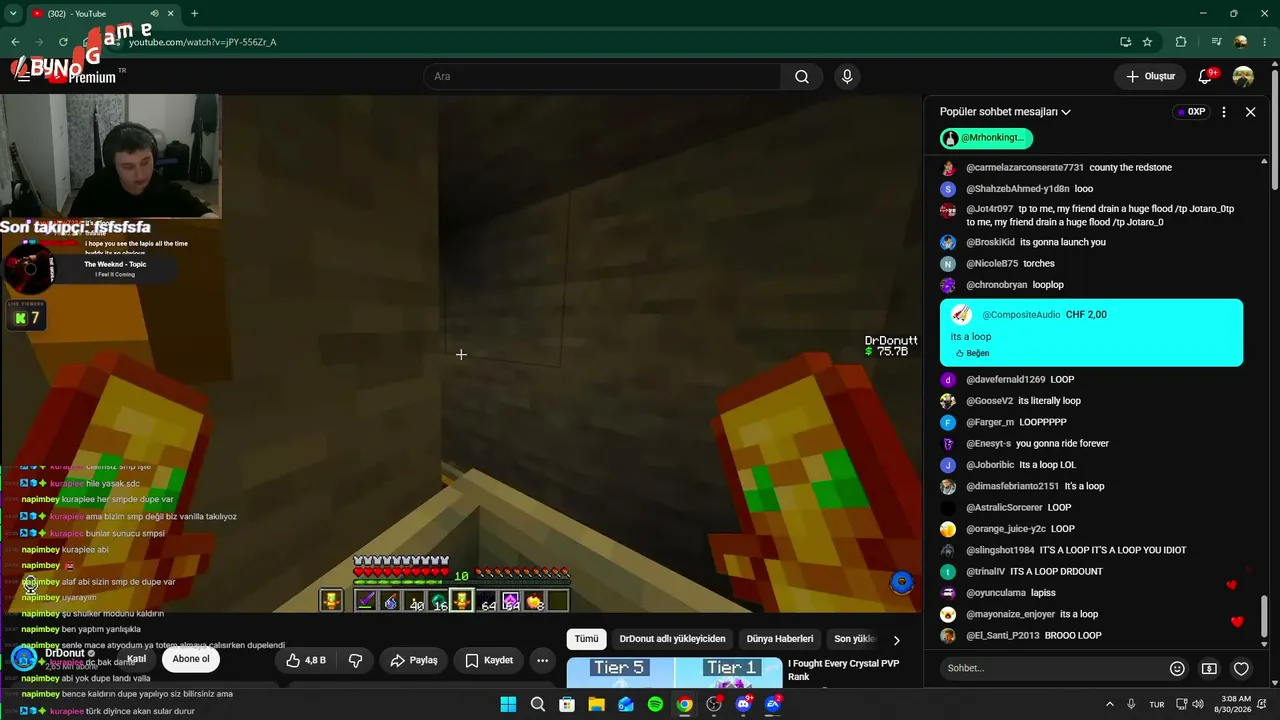Click chat username @El_Santi_P2013
The width and height of the screenshot is (1280, 720).
[x=1003, y=636]
